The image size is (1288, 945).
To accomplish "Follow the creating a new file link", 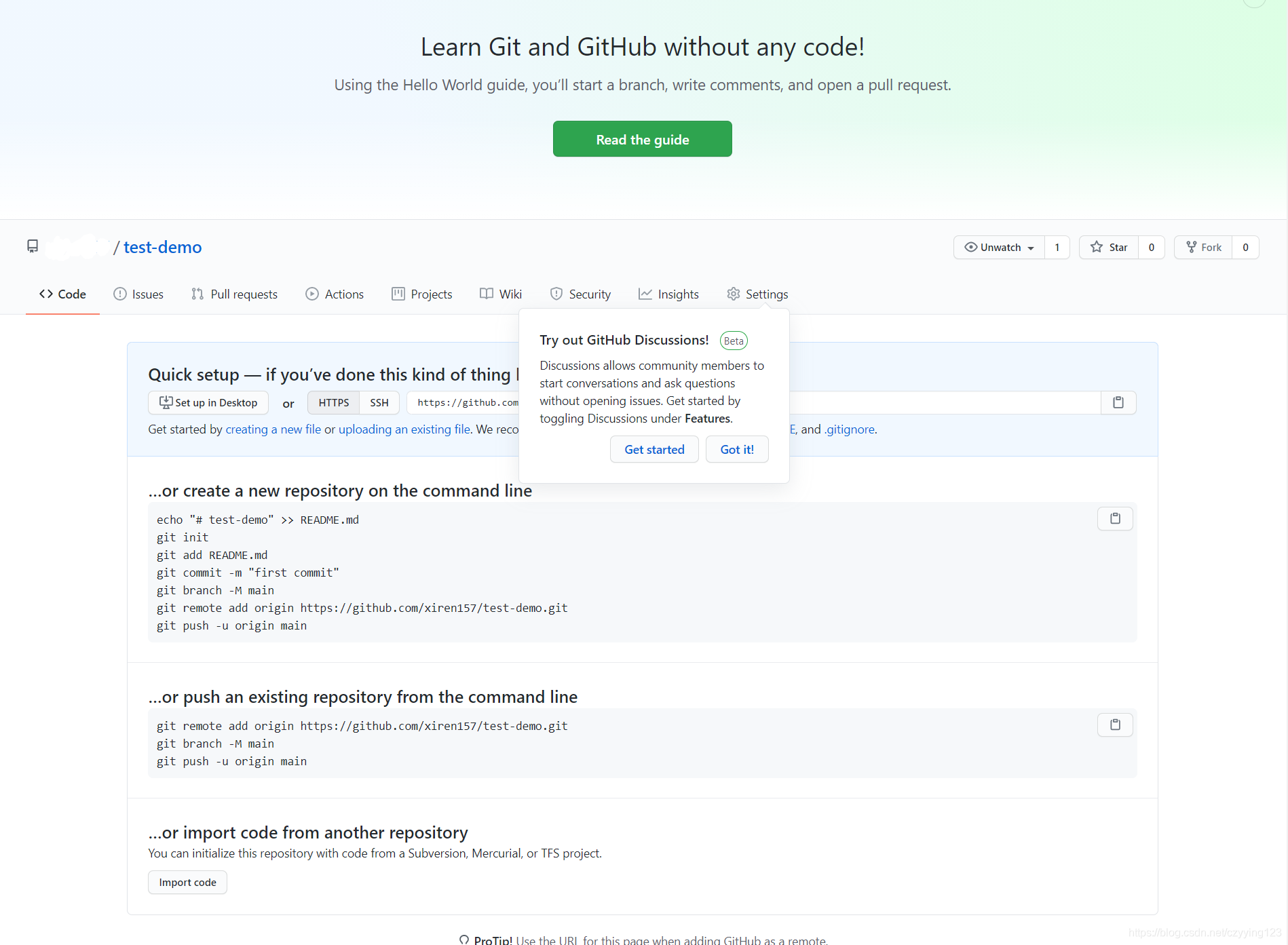I will pos(273,429).
